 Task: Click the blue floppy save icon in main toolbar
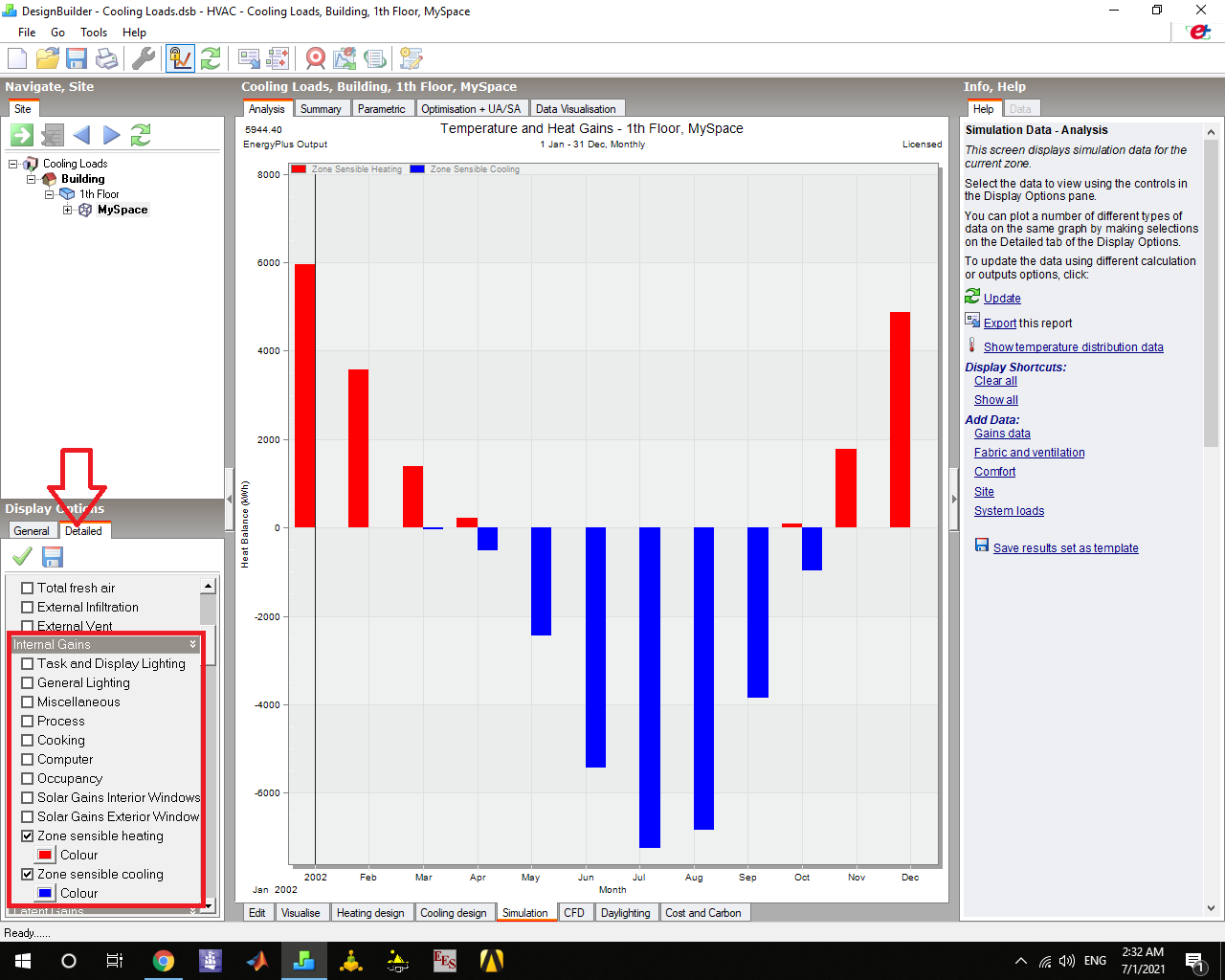77,58
